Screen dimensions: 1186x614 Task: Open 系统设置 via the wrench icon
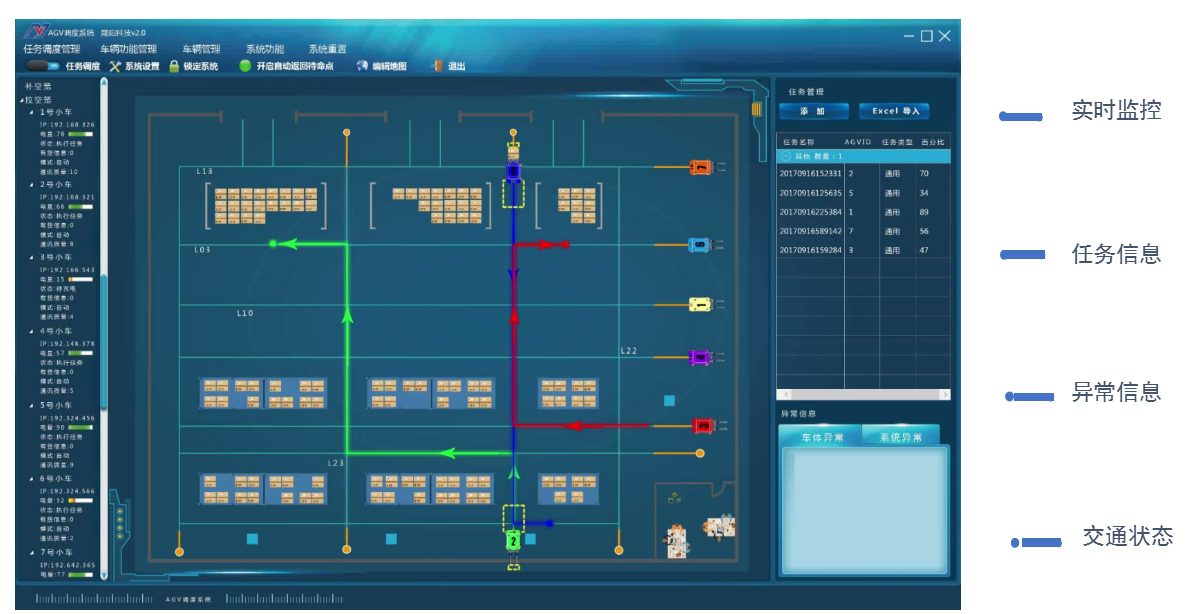tap(115, 66)
